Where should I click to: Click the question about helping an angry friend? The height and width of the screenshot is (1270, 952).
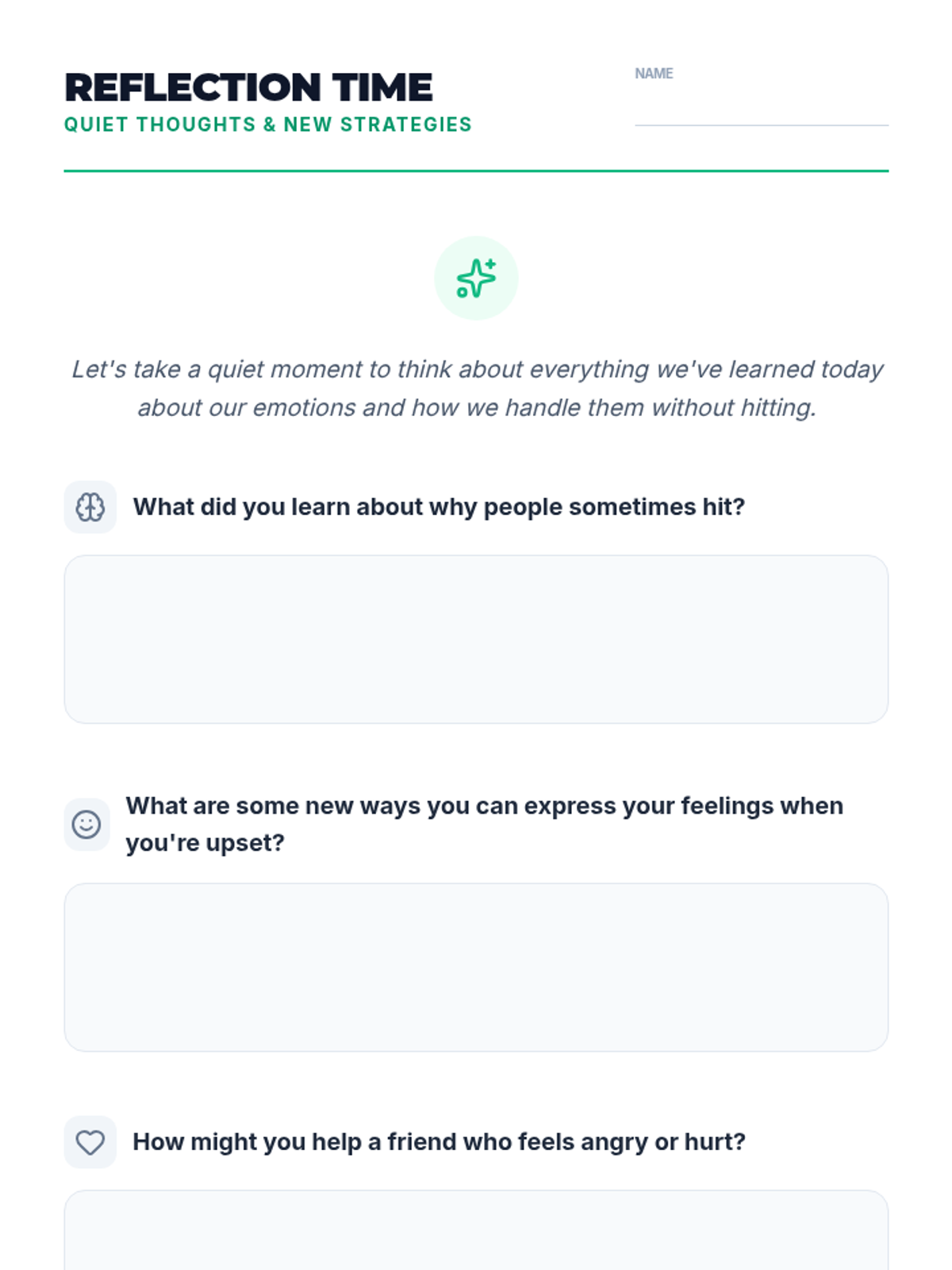(439, 1142)
